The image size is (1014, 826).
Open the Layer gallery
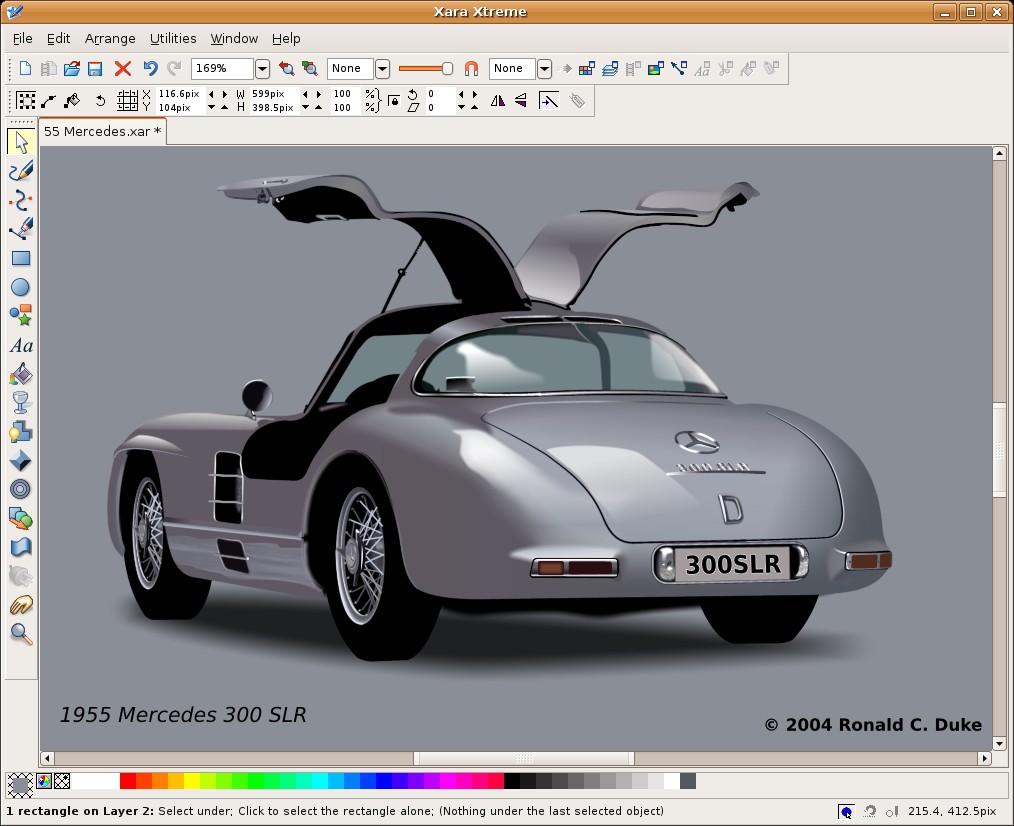pos(610,68)
